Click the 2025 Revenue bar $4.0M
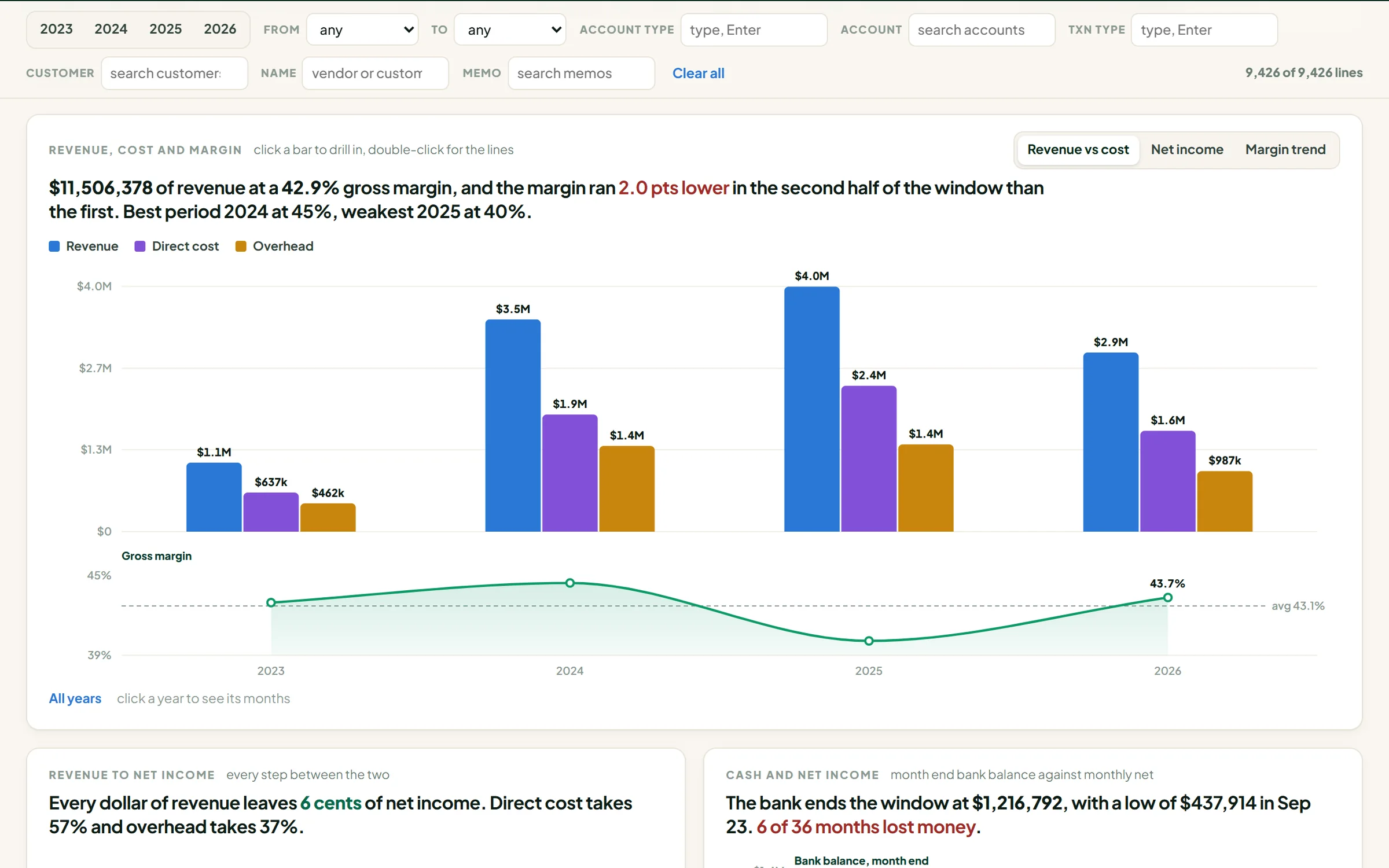 click(x=811, y=409)
